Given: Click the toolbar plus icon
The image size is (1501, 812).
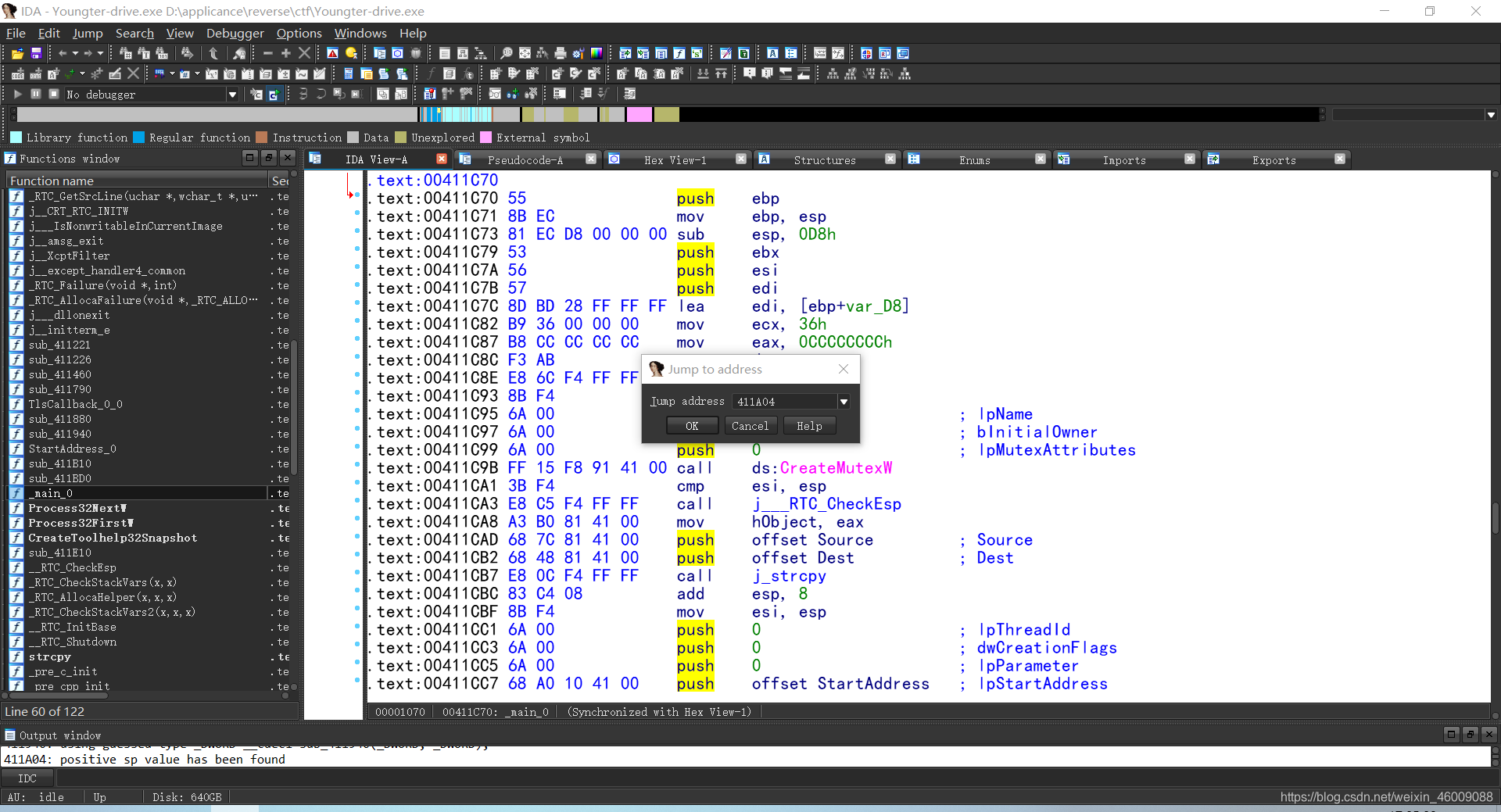Looking at the screenshot, I should pyautogui.click(x=286, y=53).
